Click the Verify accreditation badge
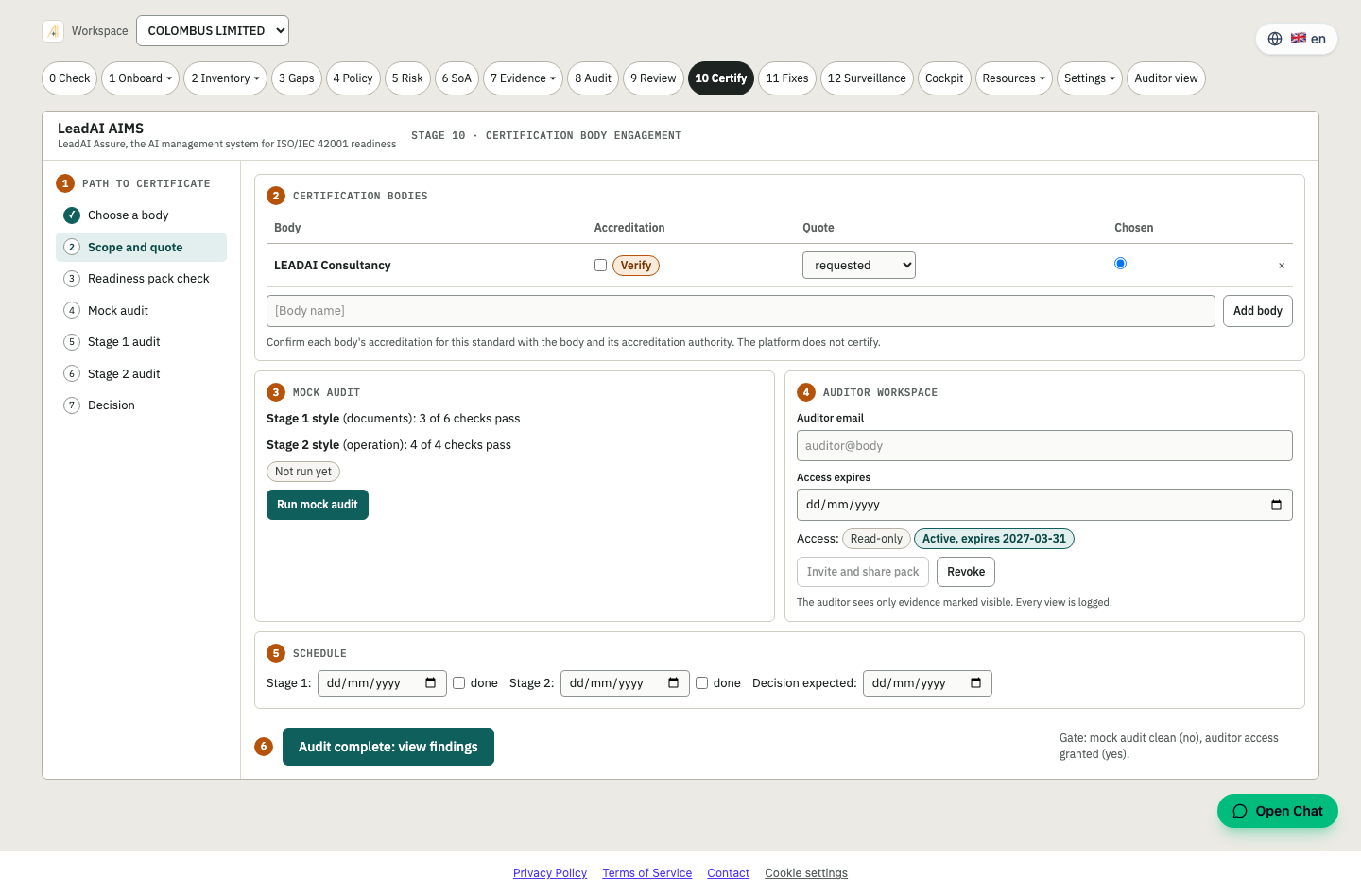This screenshot has width=1361, height=896. pos(636,266)
